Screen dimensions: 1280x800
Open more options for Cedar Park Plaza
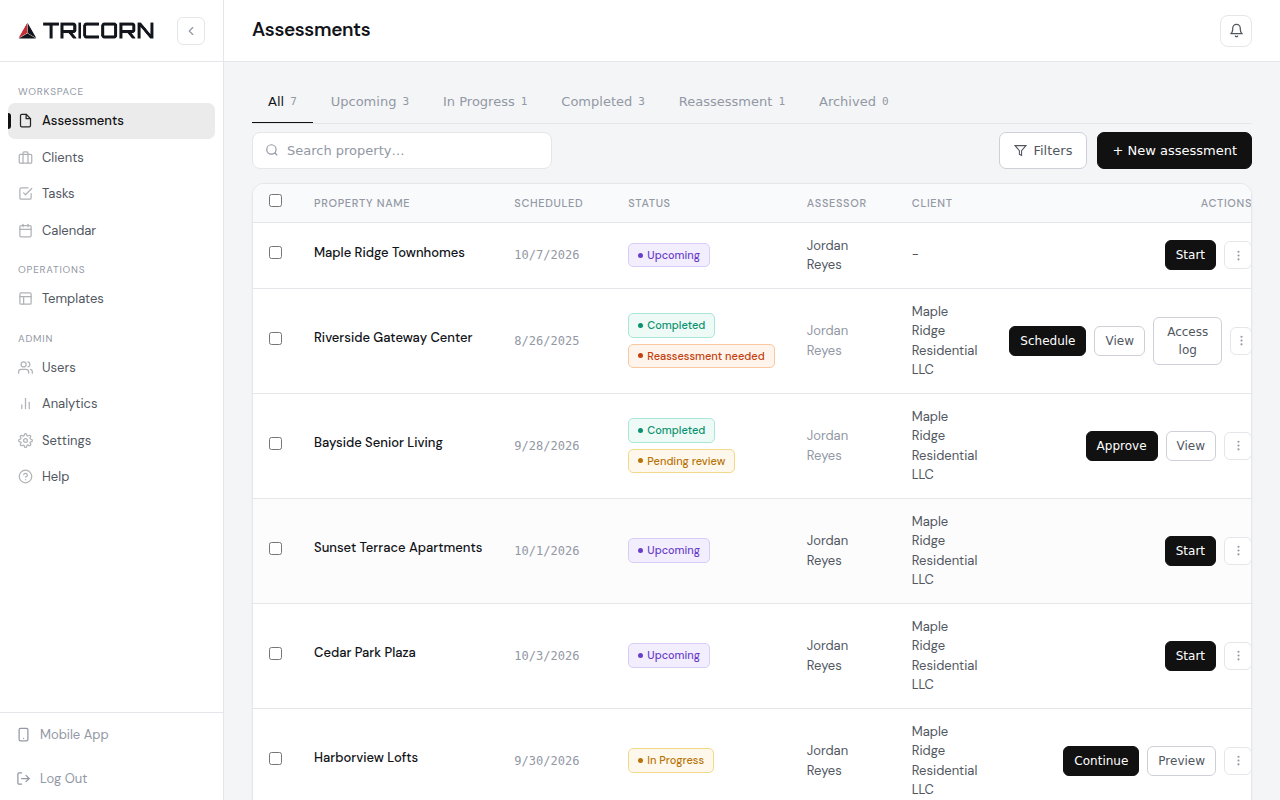pyautogui.click(x=1238, y=656)
